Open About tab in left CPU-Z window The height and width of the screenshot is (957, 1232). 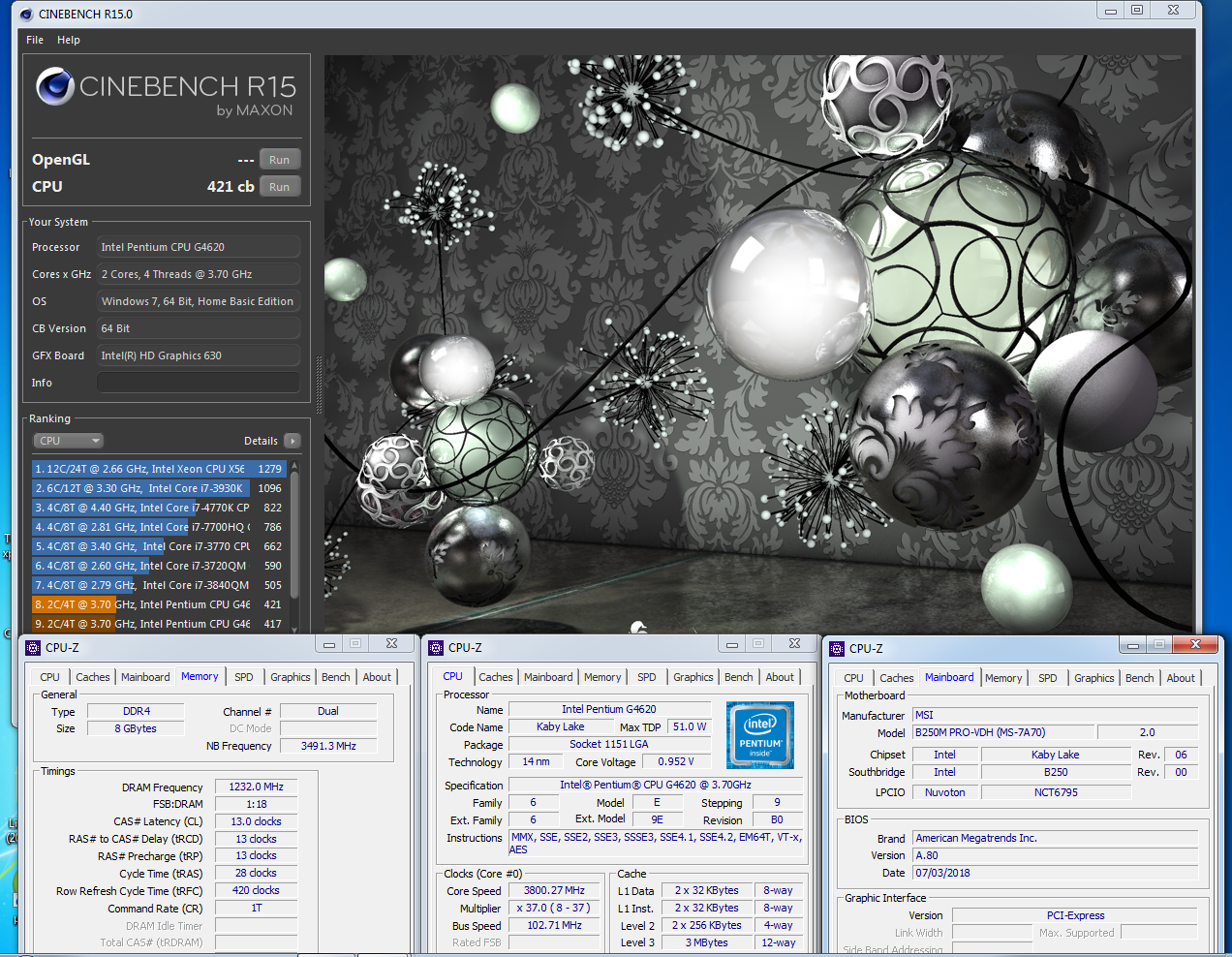pos(377,677)
